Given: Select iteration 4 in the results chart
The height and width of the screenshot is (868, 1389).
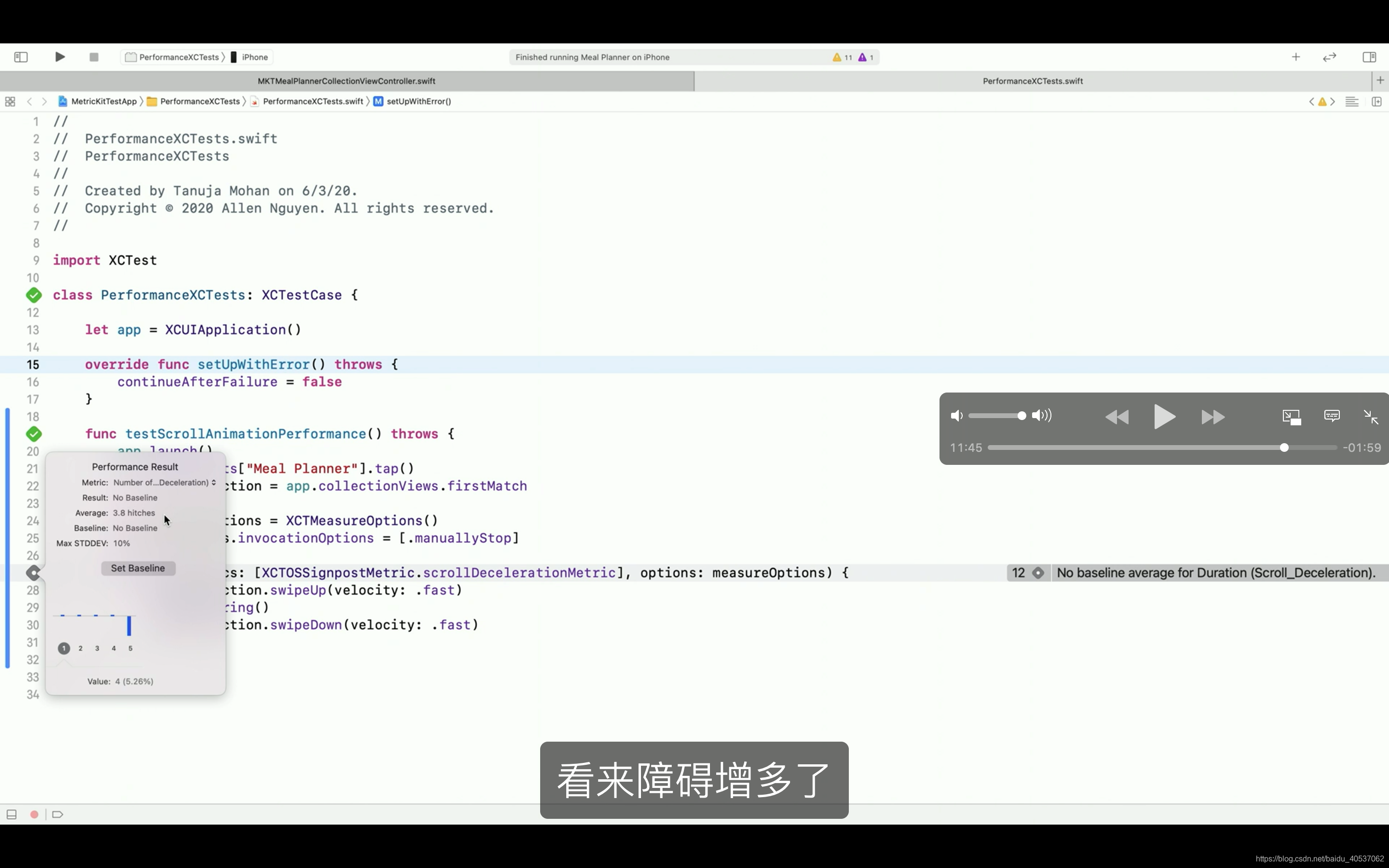Looking at the screenshot, I should (x=114, y=648).
